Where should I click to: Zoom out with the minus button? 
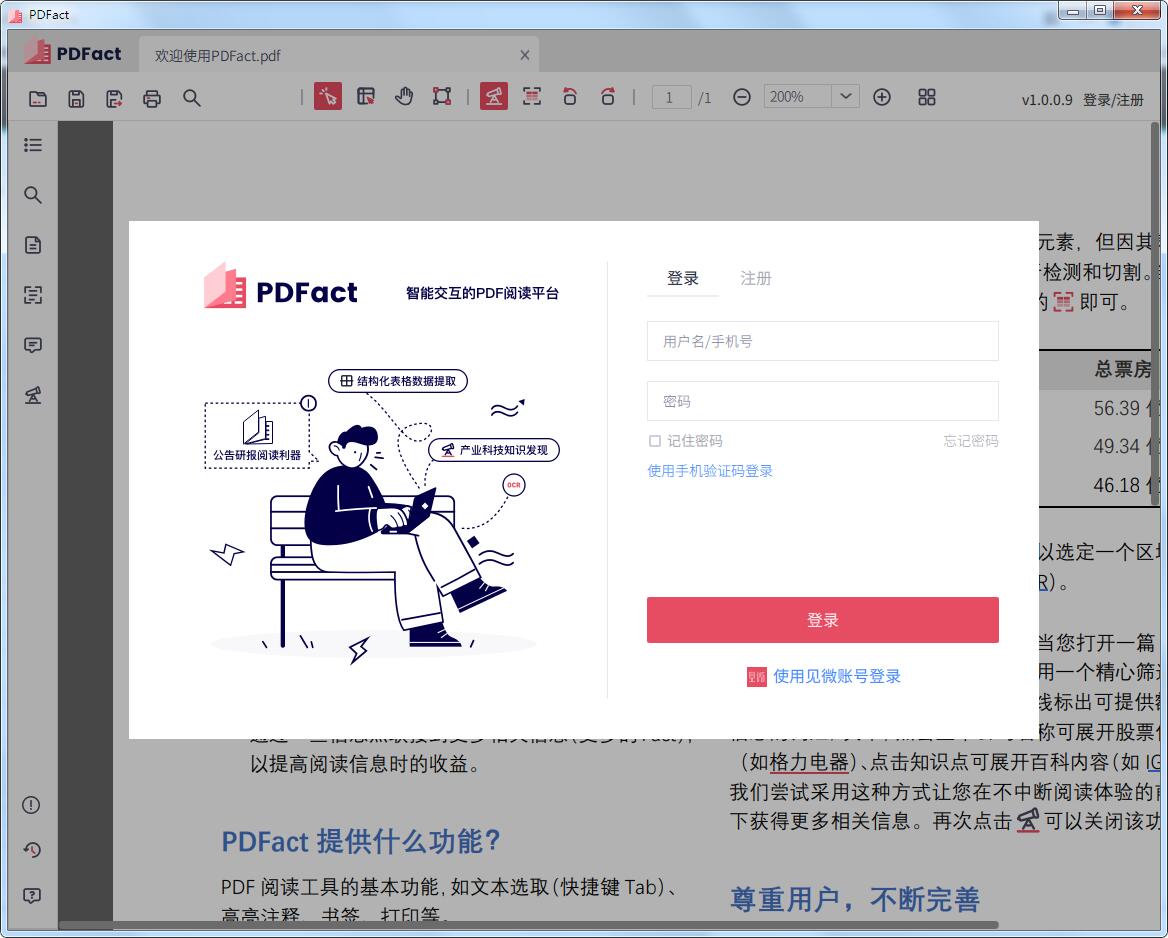pyautogui.click(x=742, y=97)
